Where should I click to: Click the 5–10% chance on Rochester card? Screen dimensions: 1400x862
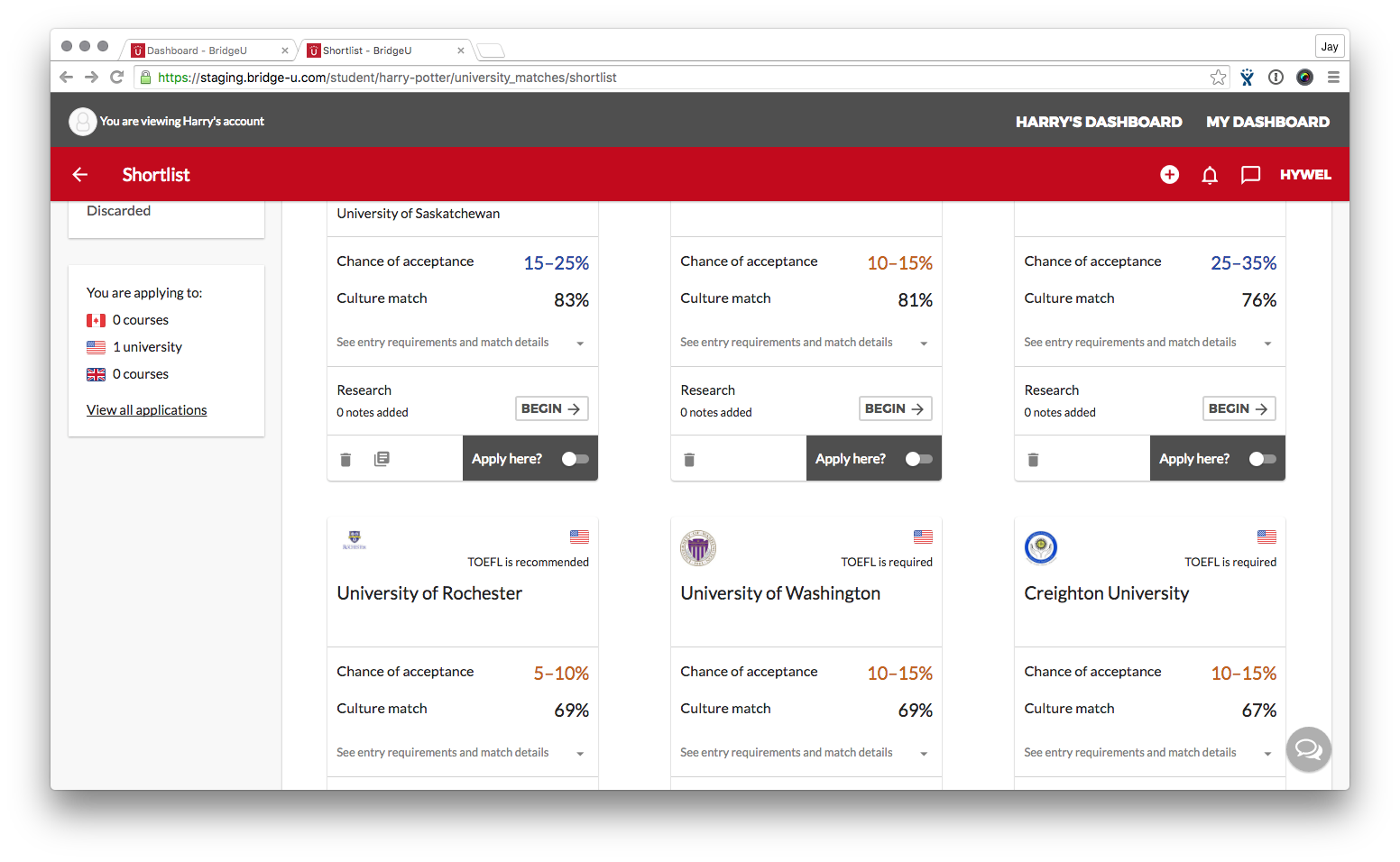point(561,674)
